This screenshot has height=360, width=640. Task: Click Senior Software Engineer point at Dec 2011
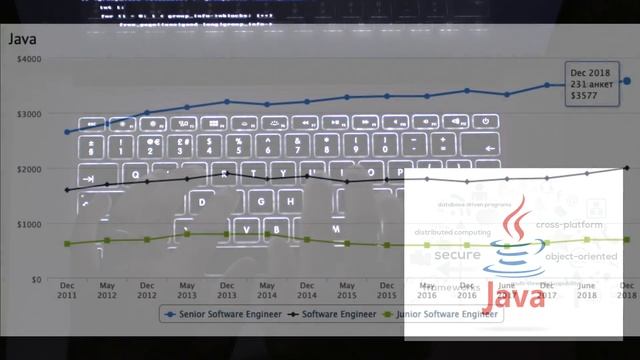pyautogui.click(x=67, y=132)
